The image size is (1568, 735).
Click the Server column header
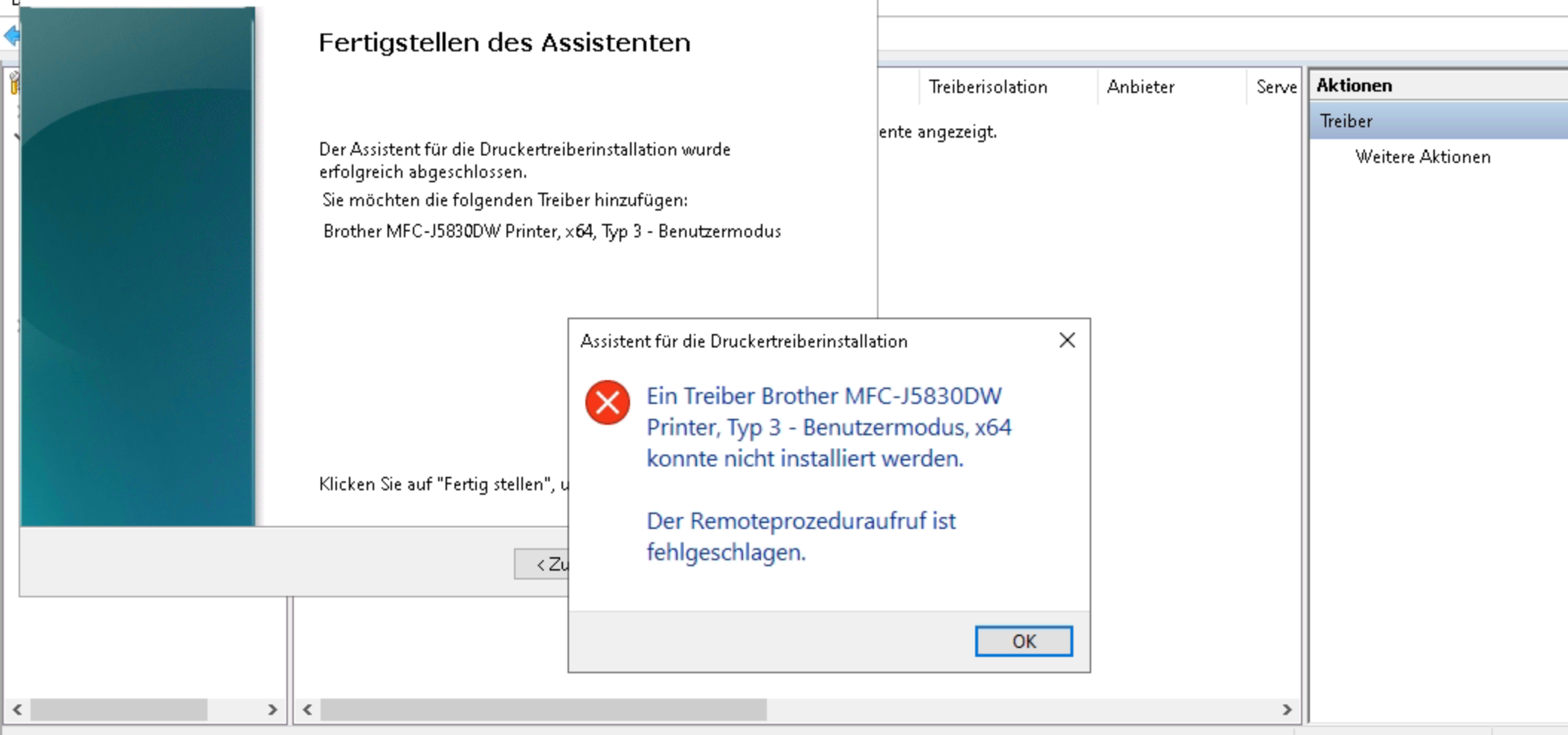[1275, 87]
